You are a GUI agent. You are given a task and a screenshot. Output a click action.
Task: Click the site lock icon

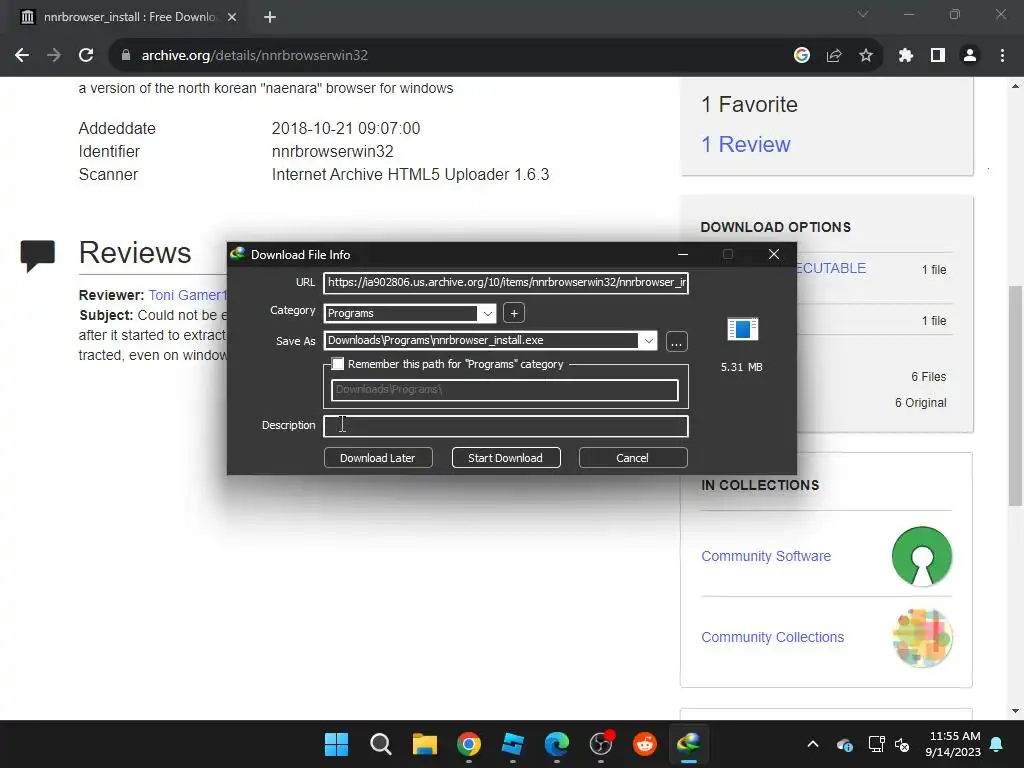click(126, 56)
